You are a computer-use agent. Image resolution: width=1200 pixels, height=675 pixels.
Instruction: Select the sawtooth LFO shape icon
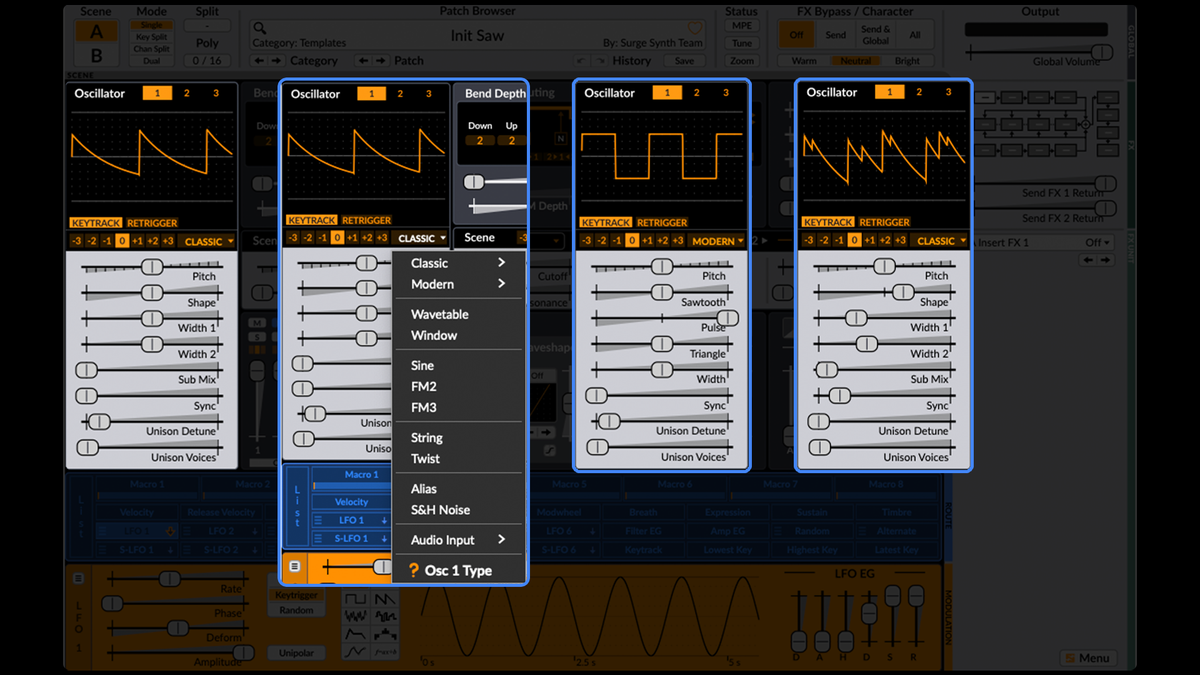(385, 599)
